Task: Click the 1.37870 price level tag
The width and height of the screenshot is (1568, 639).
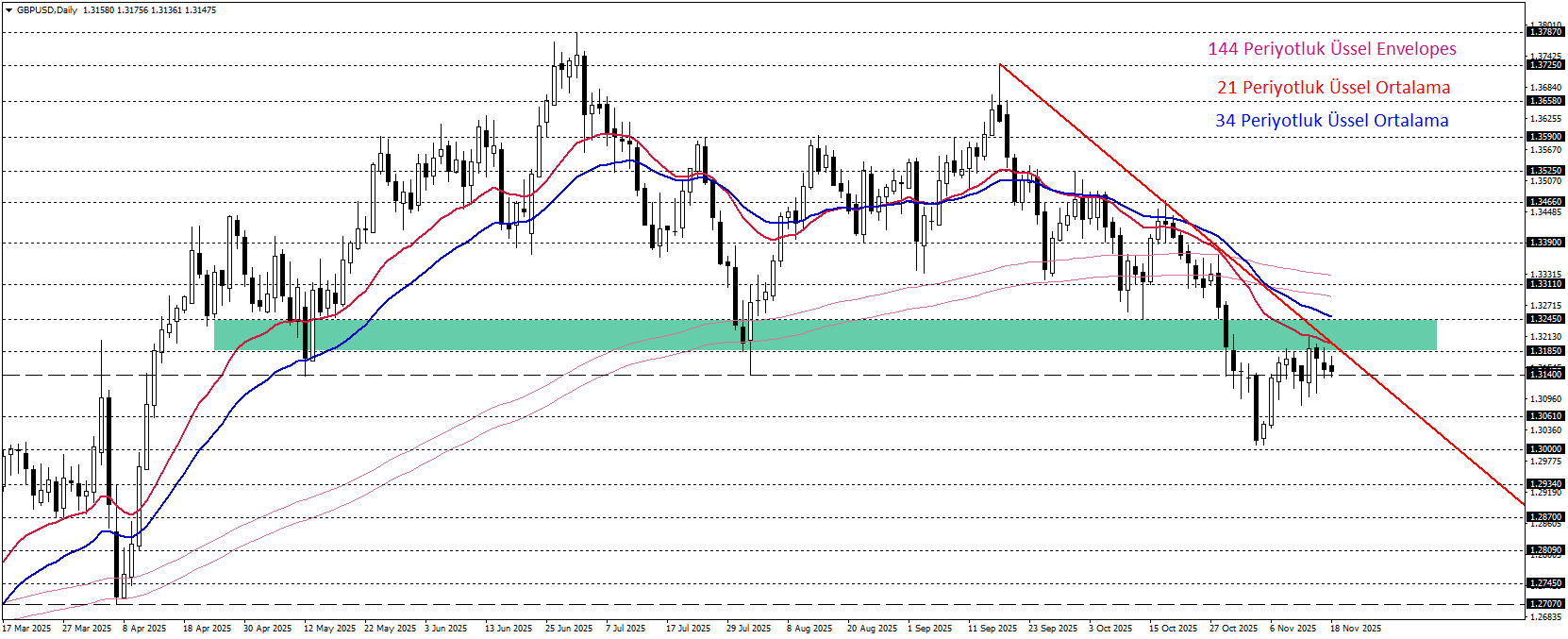Action: pyautogui.click(x=1545, y=32)
